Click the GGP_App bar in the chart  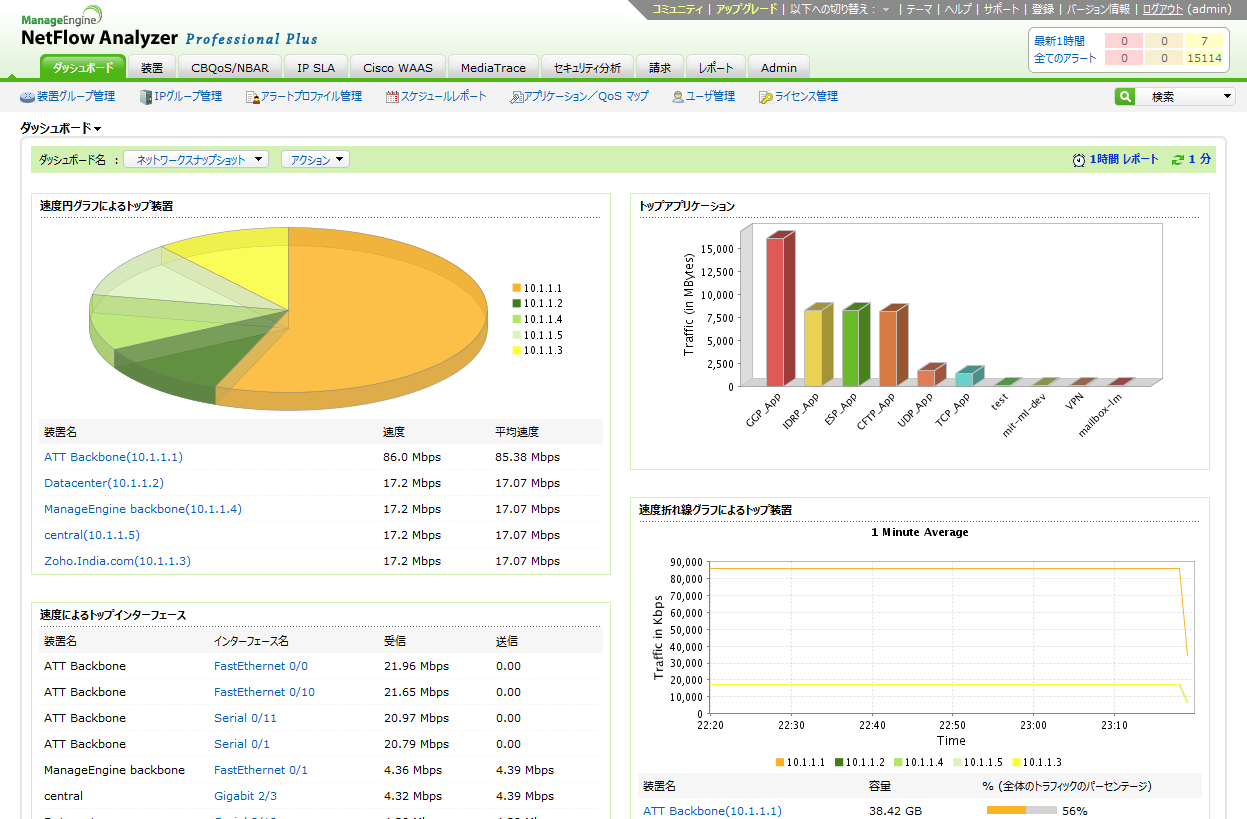pos(776,310)
